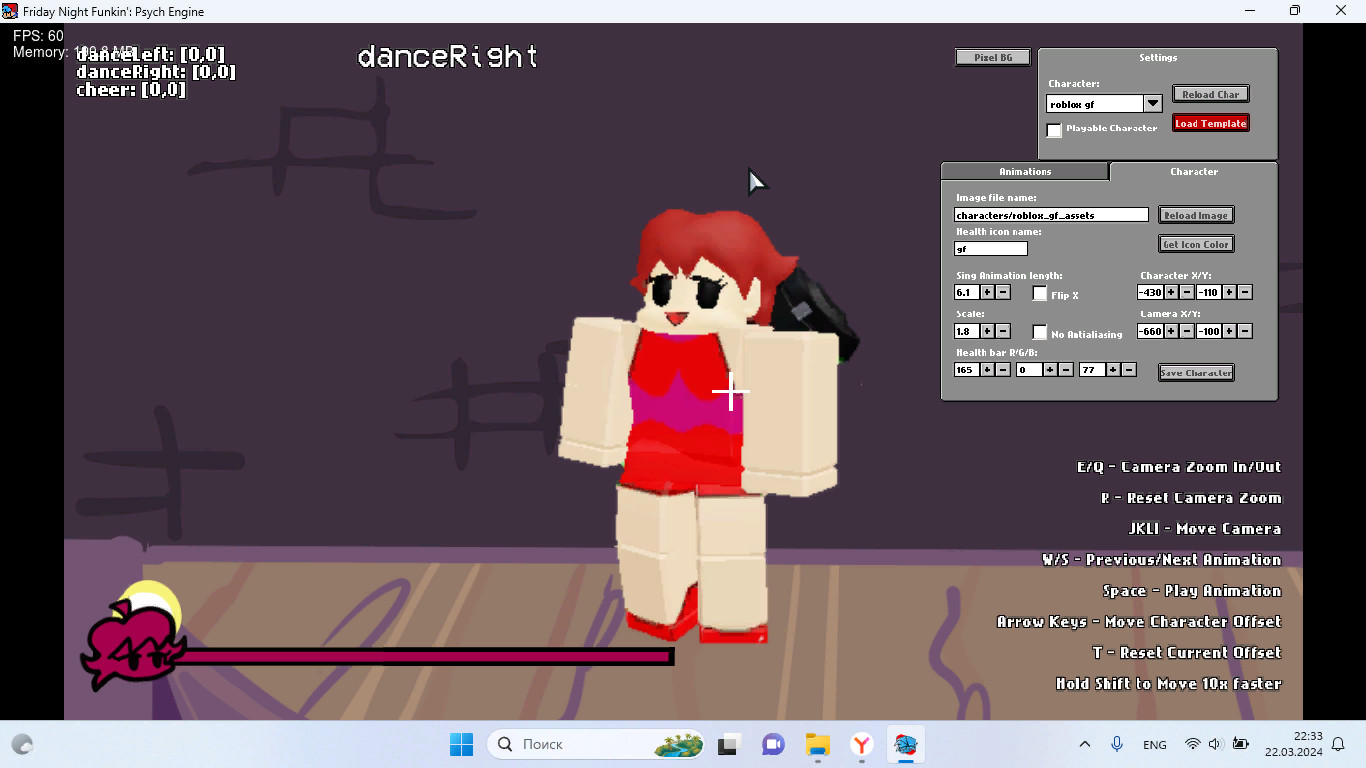Click the Save Character button
This screenshot has width=1366, height=768.
[1196, 372]
